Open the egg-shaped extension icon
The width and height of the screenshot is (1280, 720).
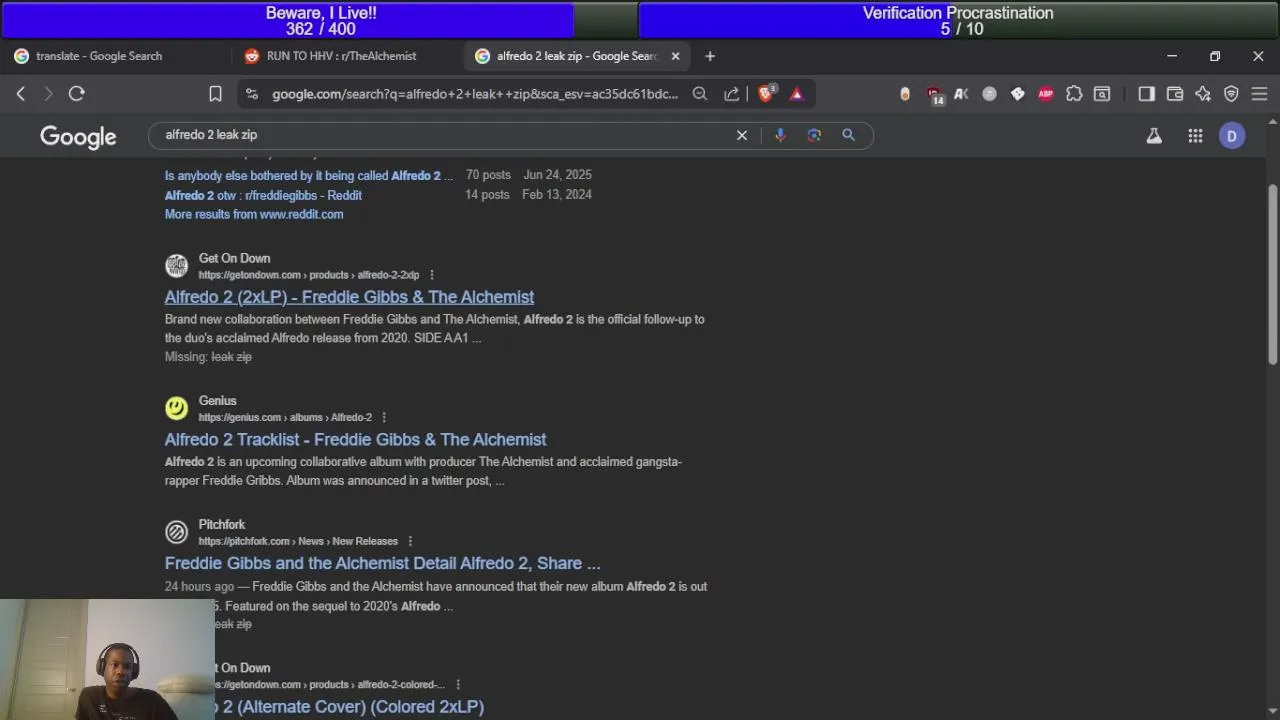pos(905,94)
